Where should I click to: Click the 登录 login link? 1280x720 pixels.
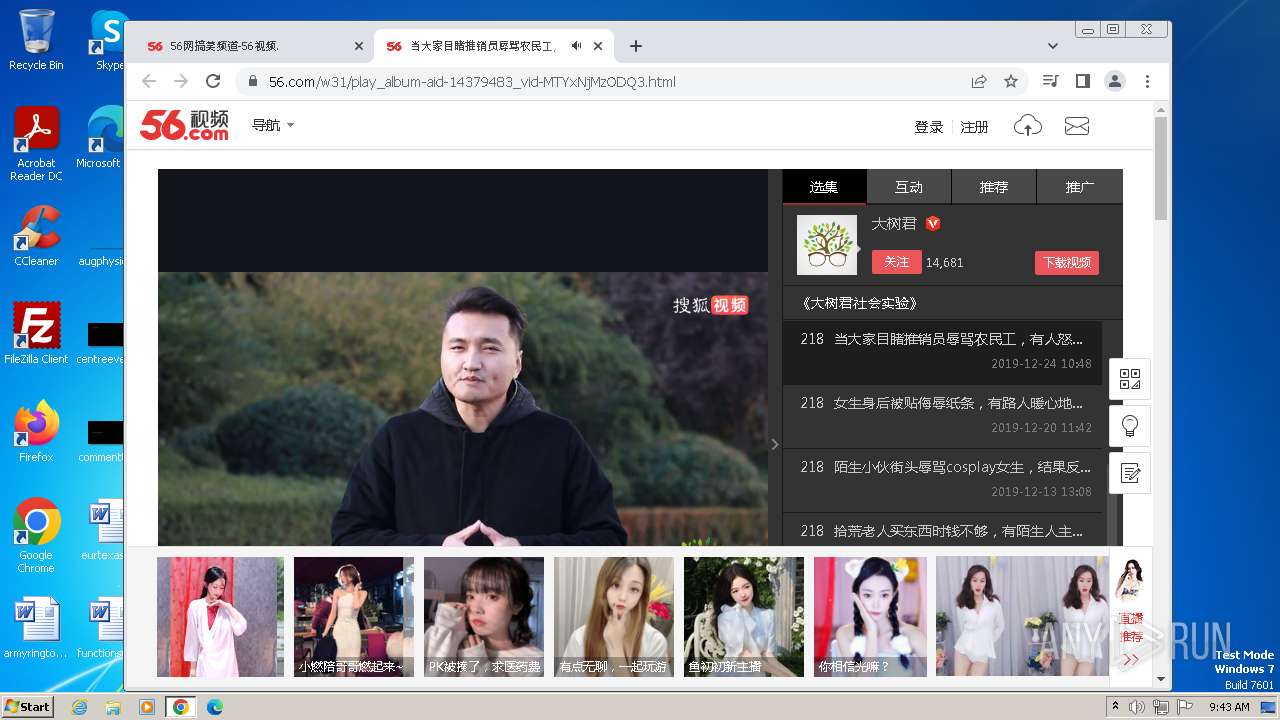929,127
